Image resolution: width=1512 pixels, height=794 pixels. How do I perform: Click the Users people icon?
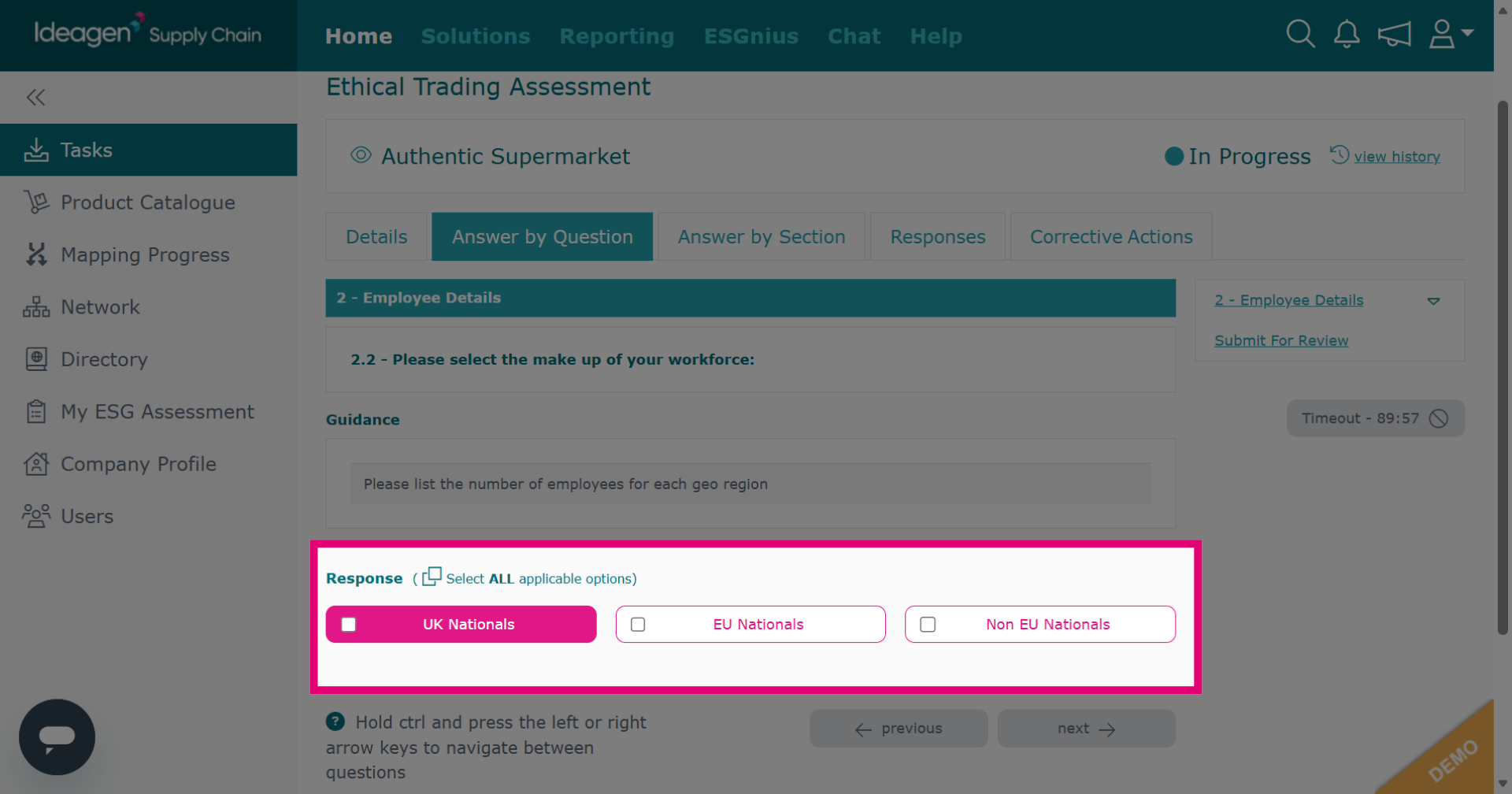coord(36,516)
